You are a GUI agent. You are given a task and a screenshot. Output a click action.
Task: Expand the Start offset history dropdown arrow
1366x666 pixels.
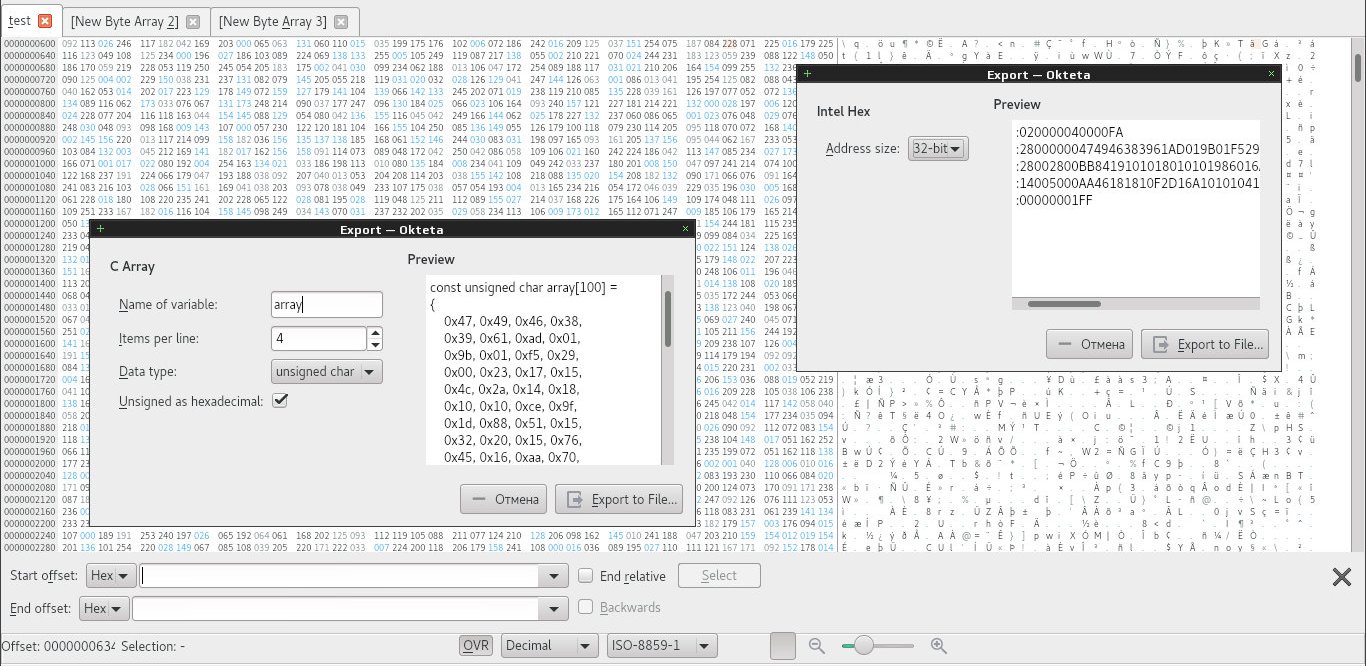click(553, 576)
